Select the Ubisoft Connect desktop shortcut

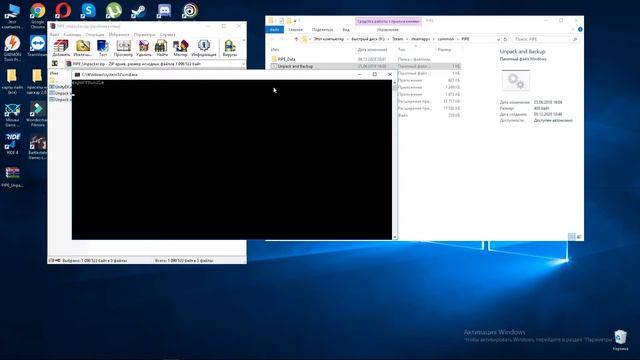(190, 11)
